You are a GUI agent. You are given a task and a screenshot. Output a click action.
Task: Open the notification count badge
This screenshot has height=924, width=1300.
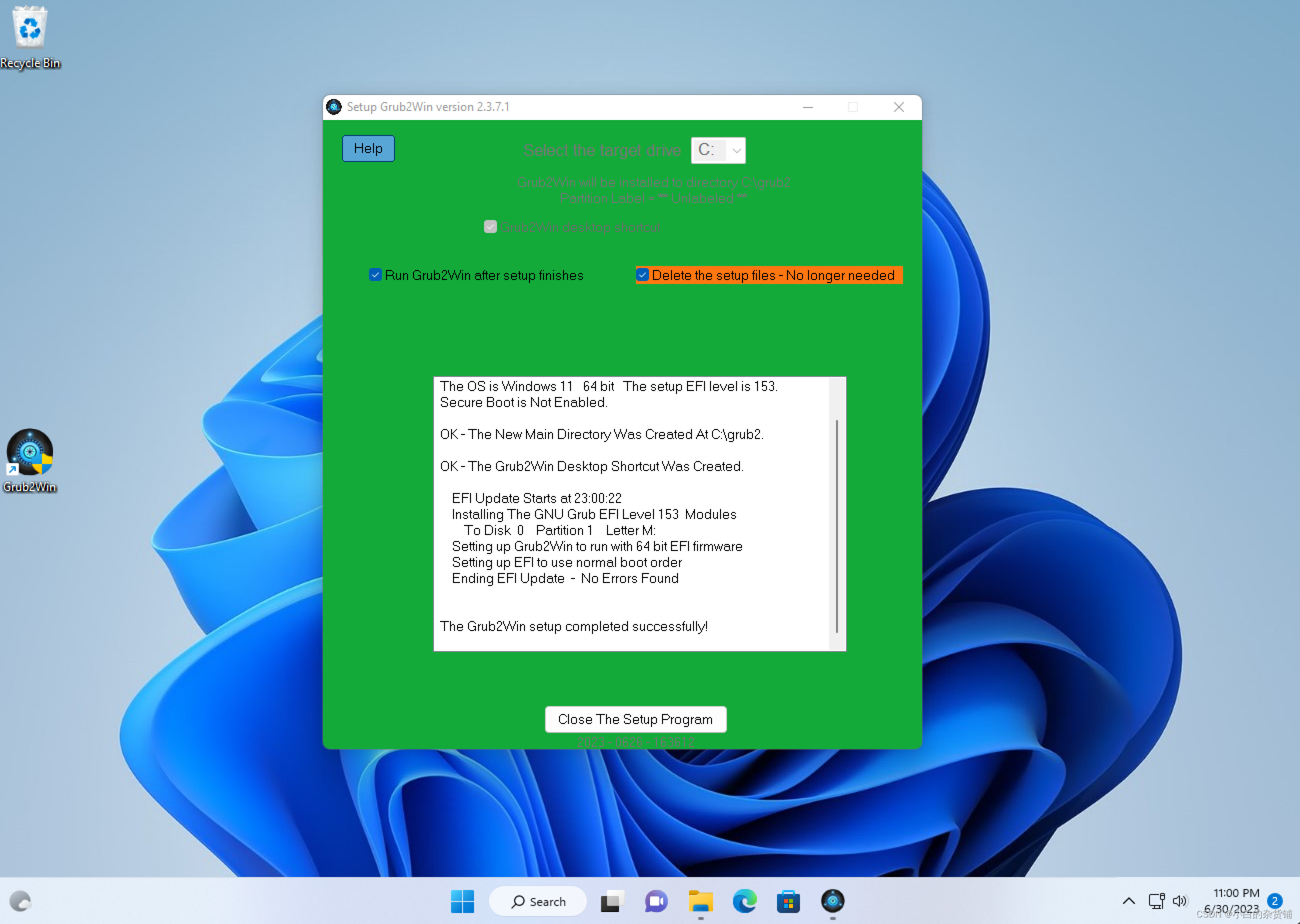[x=1274, y=900]
